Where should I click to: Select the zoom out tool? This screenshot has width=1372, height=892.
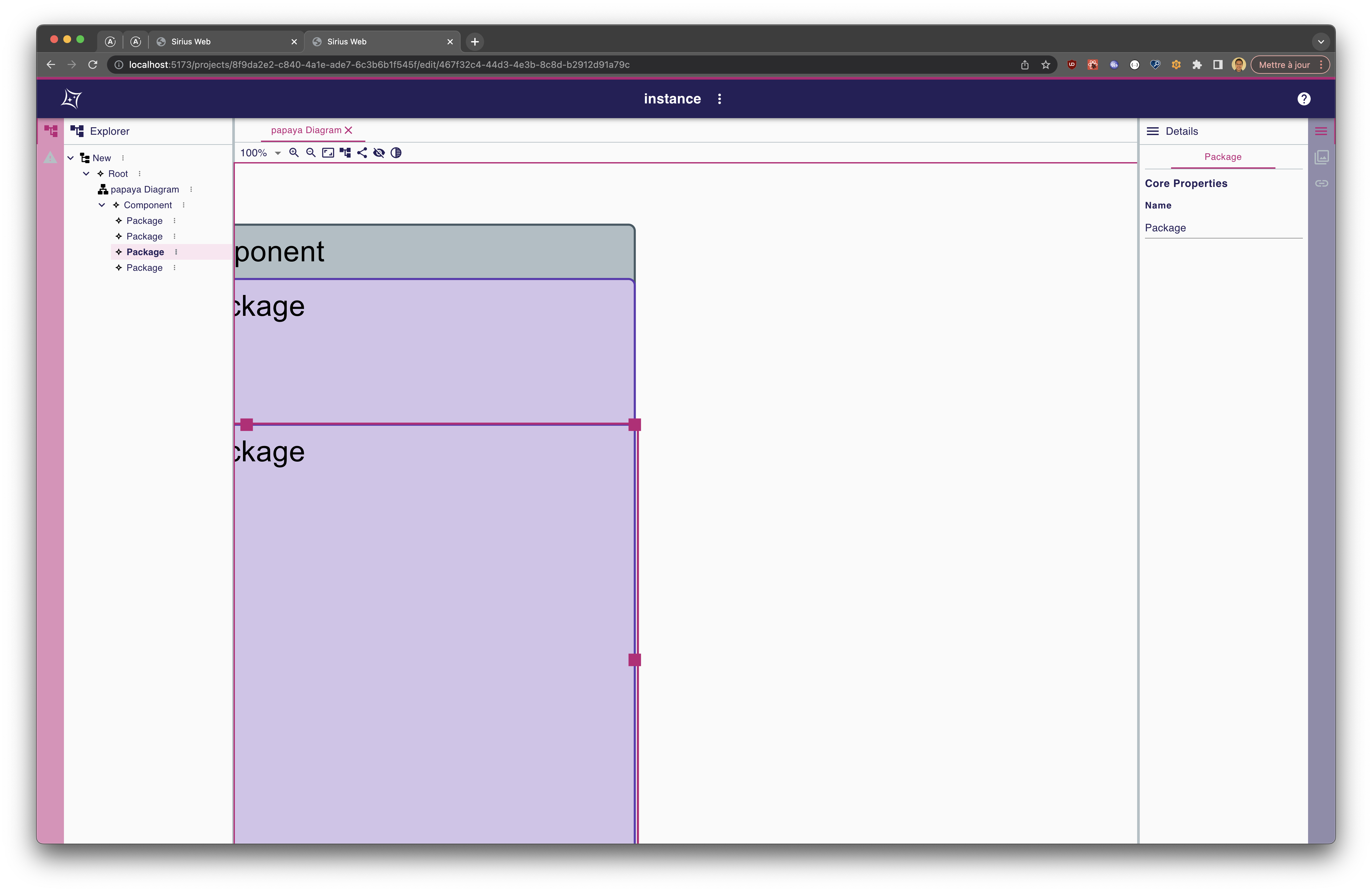point(311,153)
